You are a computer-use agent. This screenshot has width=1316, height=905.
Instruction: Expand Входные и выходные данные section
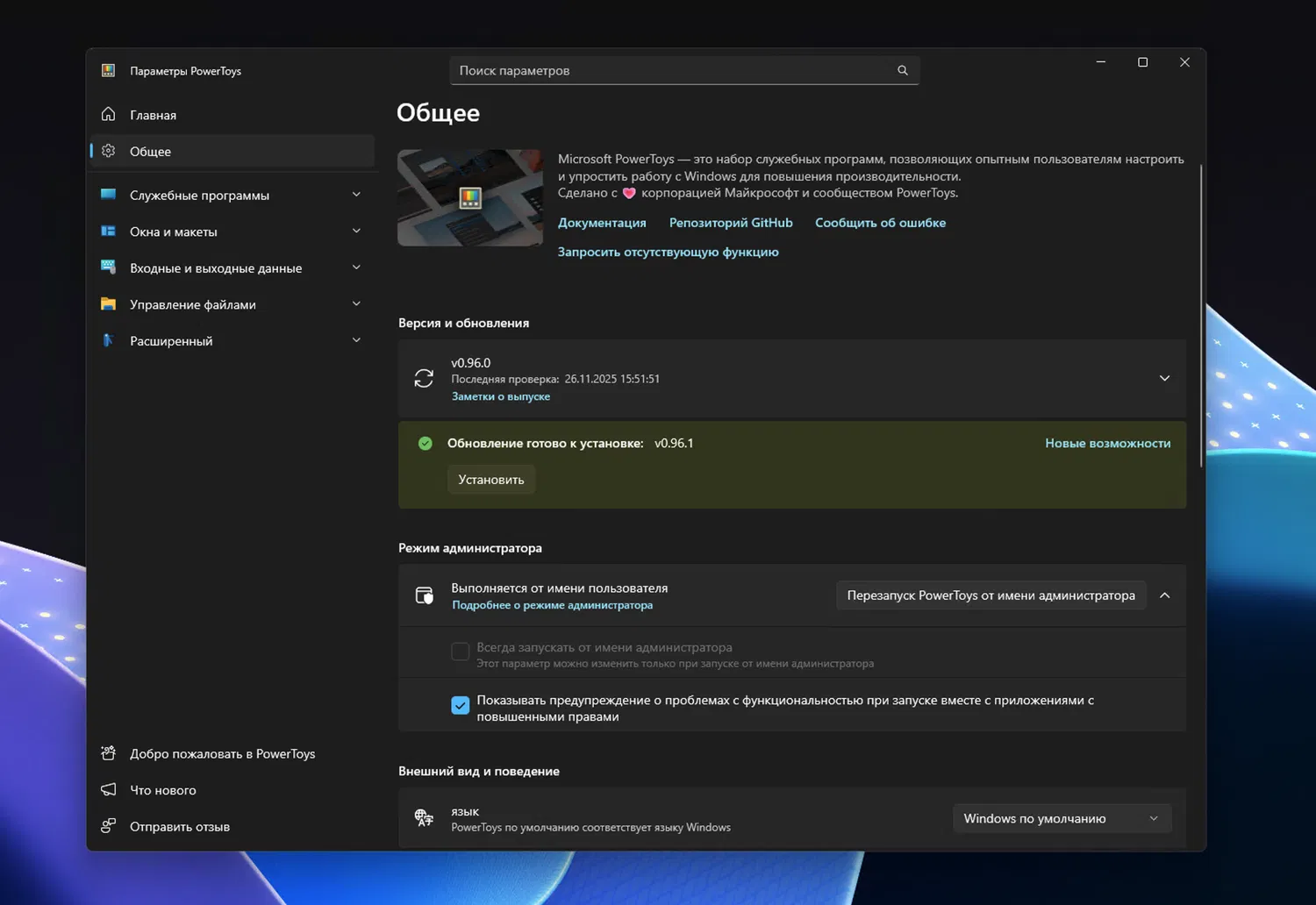click(356, 267)
